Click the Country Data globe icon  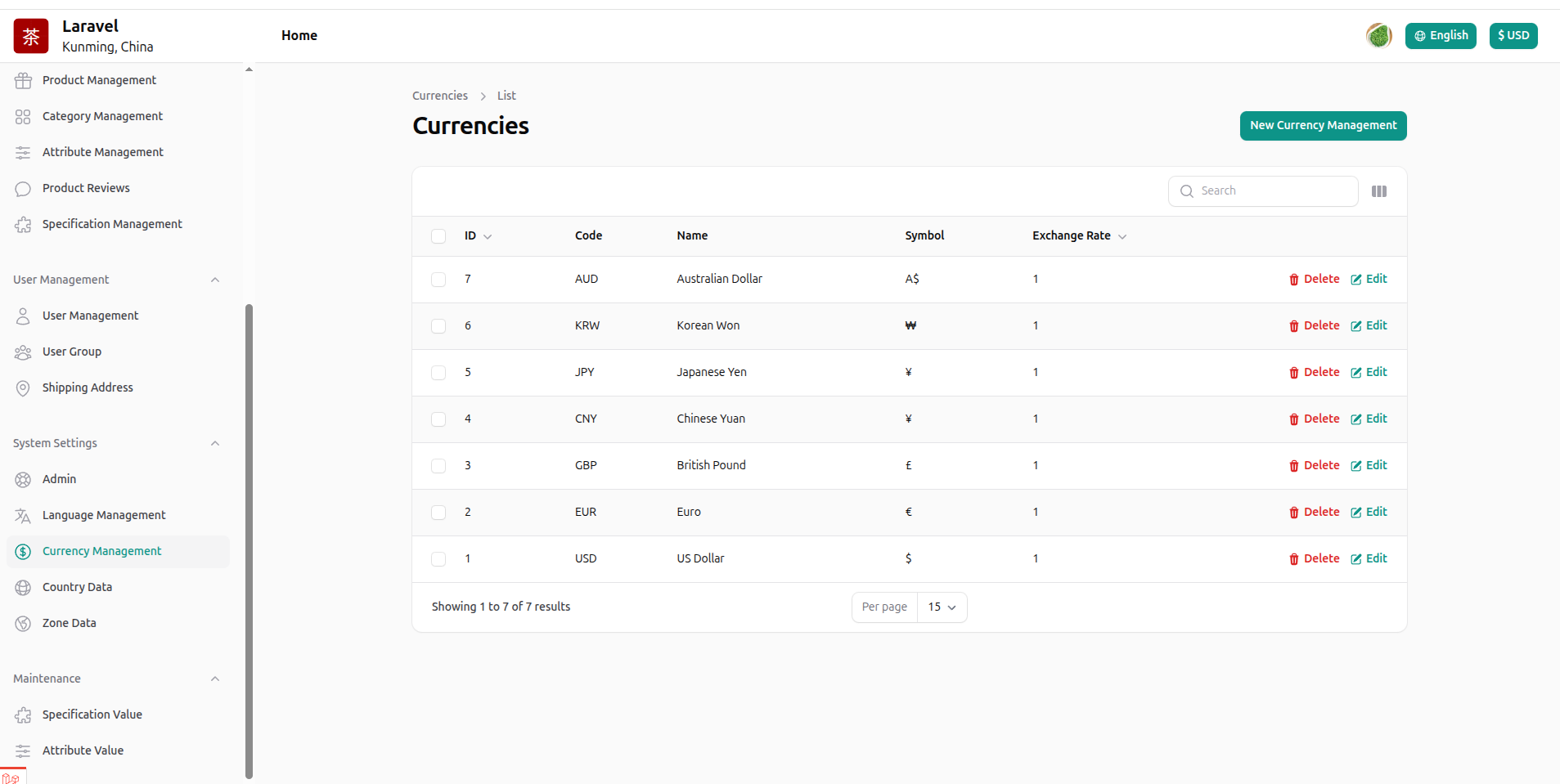[x=23, y=588]
